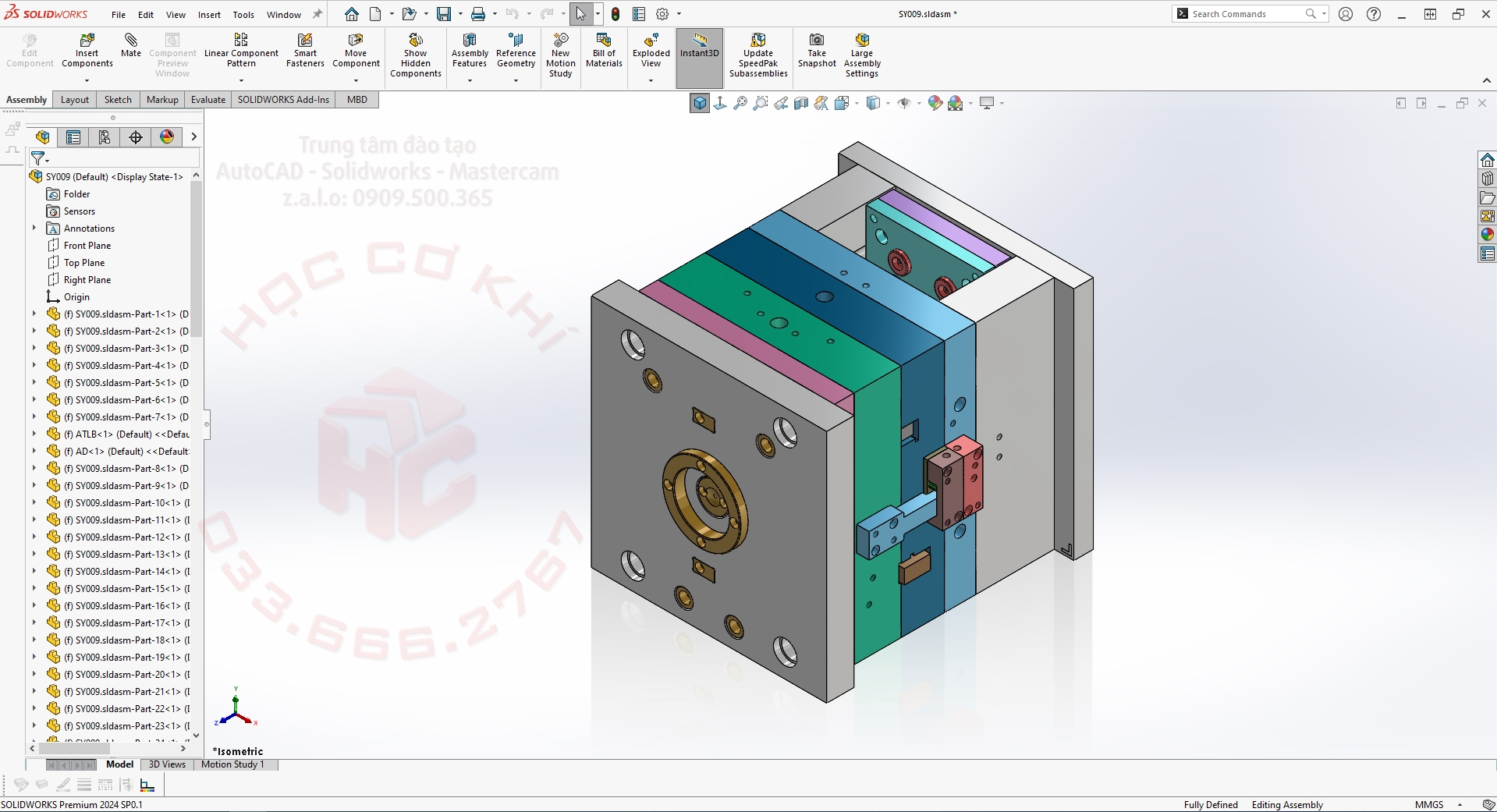The height and width of the screenshot is (812, 1497).
Task: Pin the menu bar with pushpin
Action: pyautogui.click(x=317, y=14)
